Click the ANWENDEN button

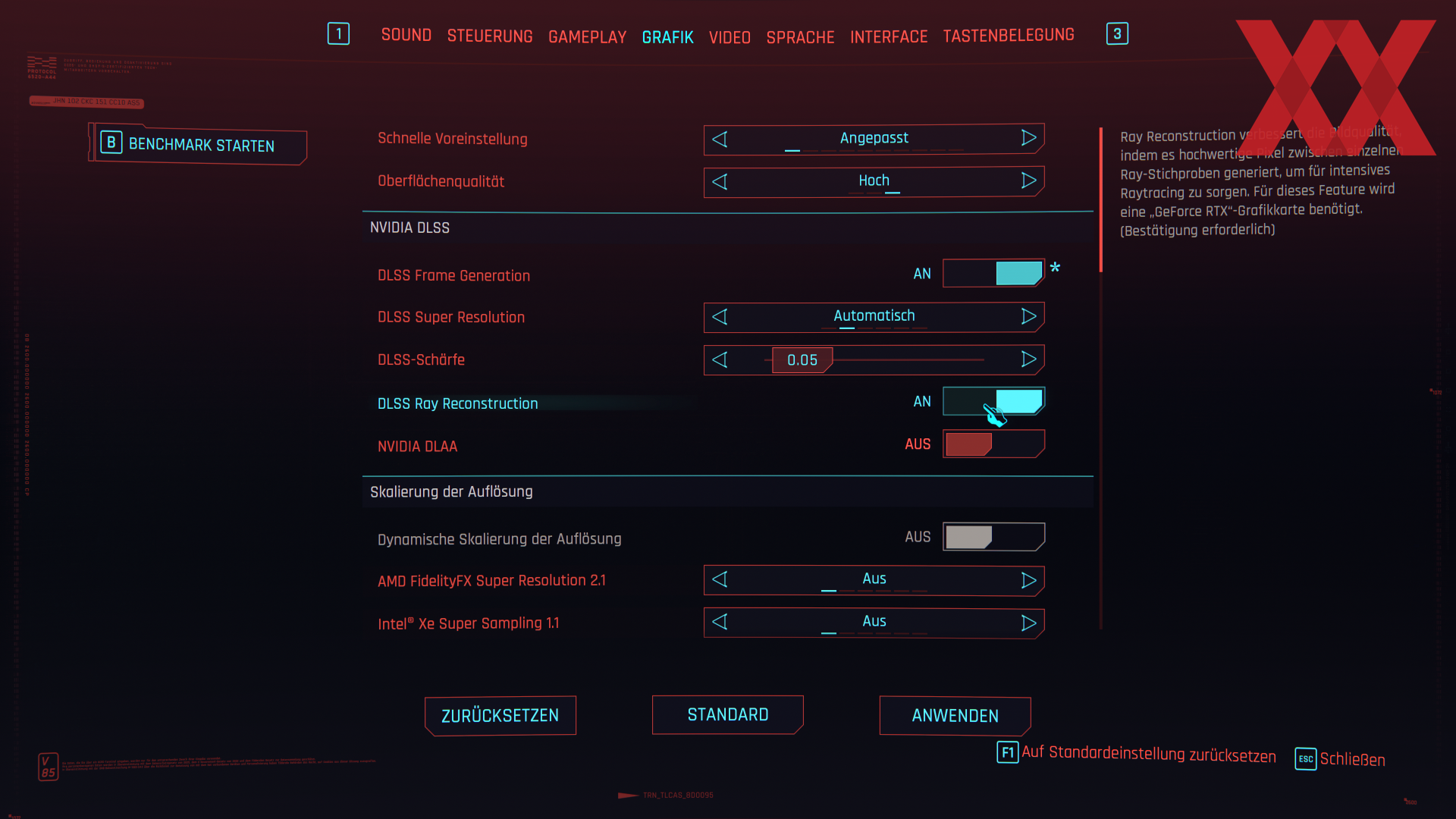coord(955,715)
